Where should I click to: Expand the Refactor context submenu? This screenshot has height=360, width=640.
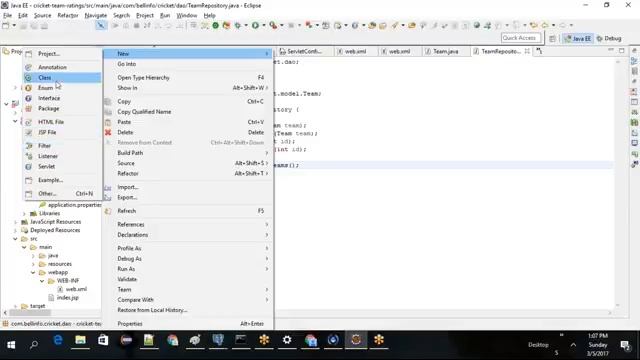point(188,173)
